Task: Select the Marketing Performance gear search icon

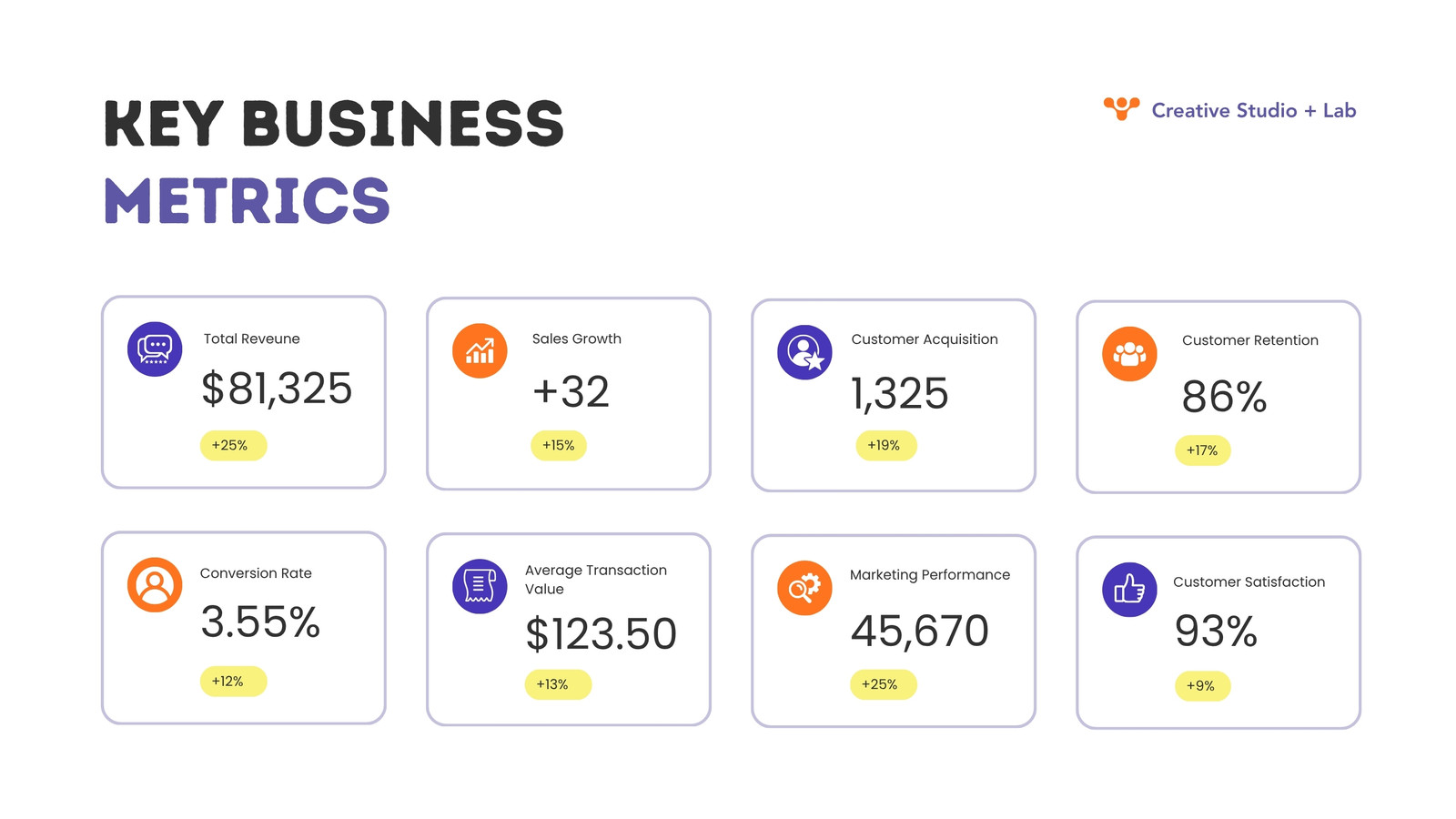Action: coord(804,588)
